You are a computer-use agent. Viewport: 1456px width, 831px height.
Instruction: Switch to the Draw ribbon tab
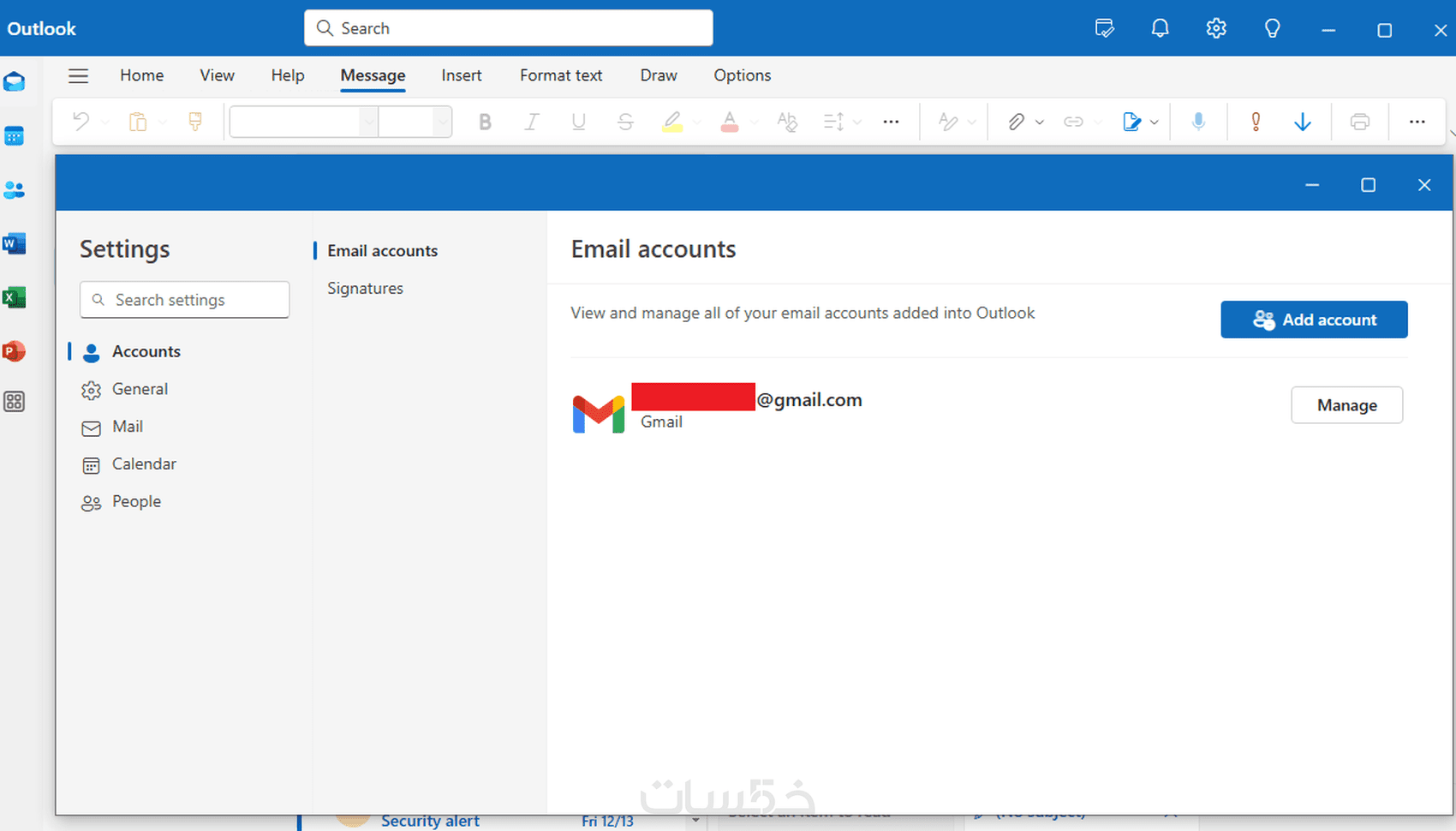tap(659, 75)
